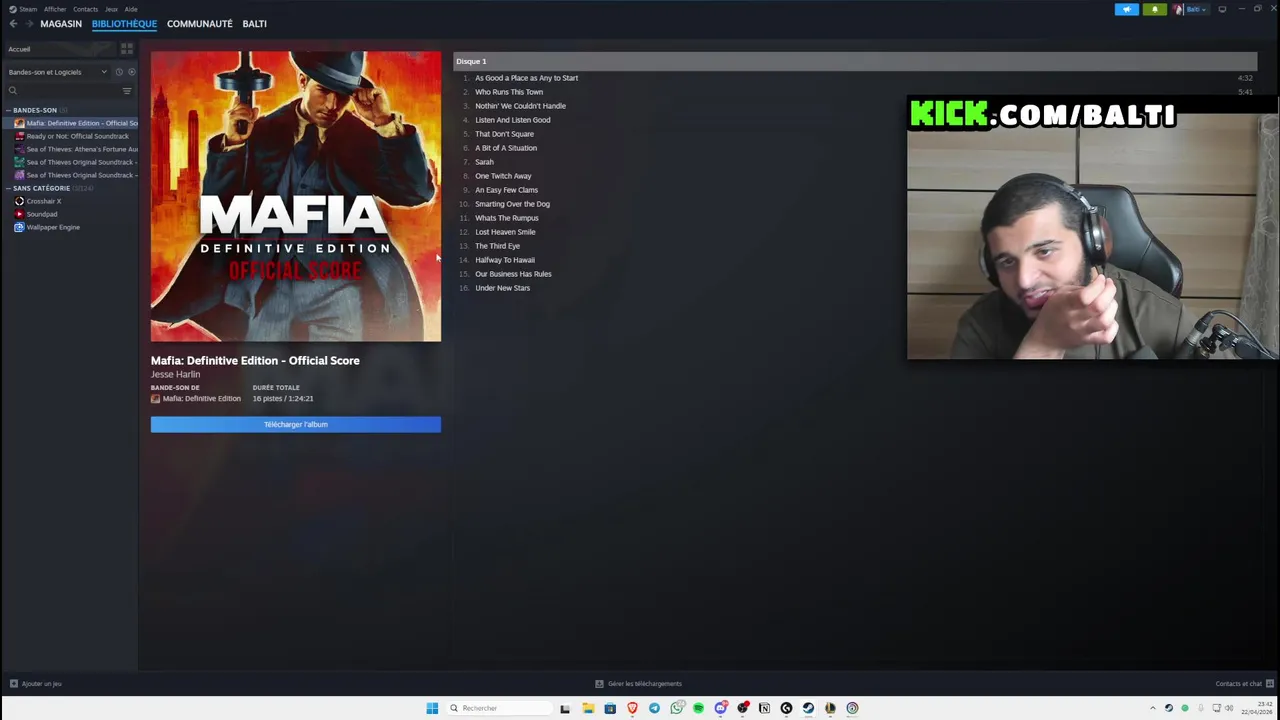
Task: Collapse the BANDES-SON category
Action: click(8, 110)
